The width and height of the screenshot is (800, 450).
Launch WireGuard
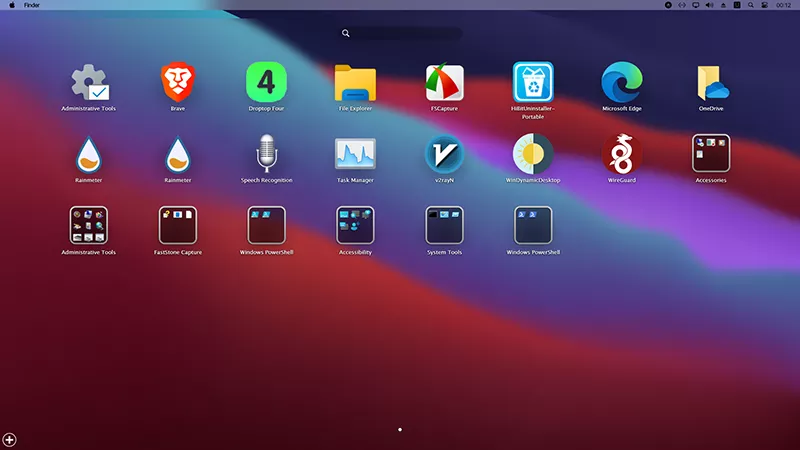[x=621, y=154]
